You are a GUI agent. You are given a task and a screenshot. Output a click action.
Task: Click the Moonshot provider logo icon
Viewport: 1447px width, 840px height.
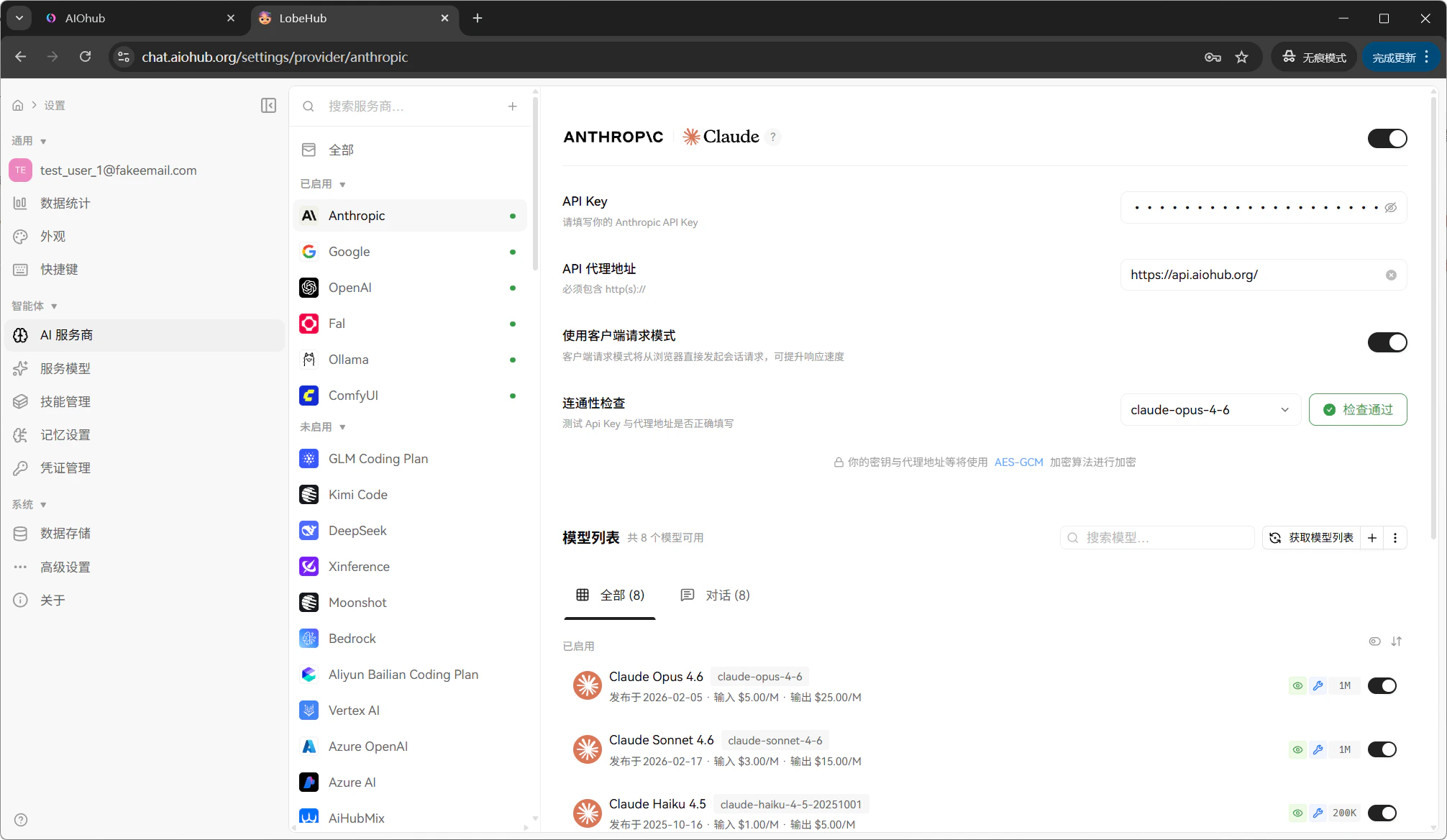point(309,603)
